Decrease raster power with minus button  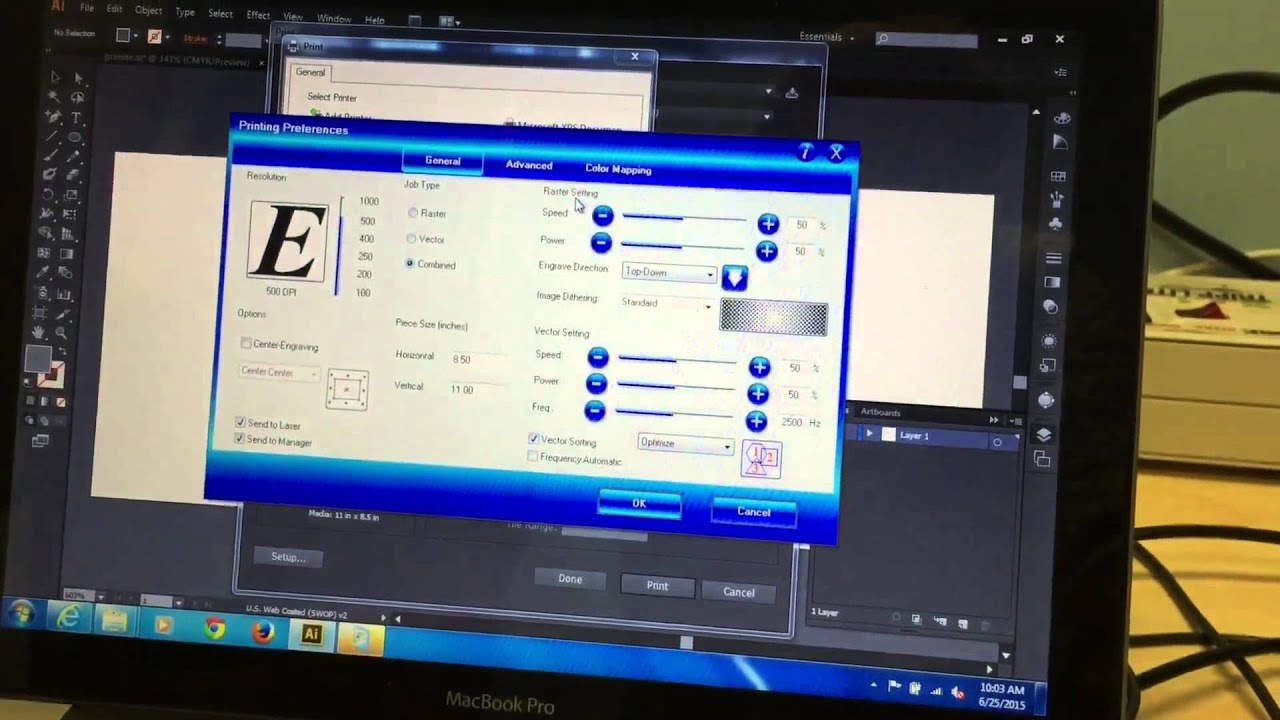(x=600, y=242)
